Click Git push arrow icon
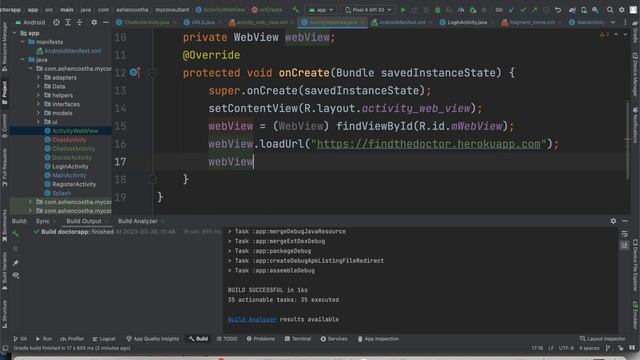Screen dimensions: 640x360 pyautogui.click(x=534, y=9)
